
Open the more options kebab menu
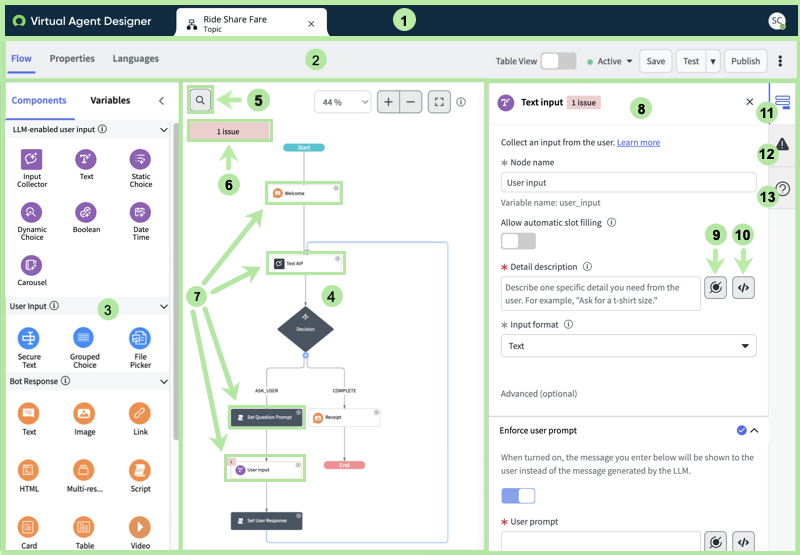click(780, 61)
